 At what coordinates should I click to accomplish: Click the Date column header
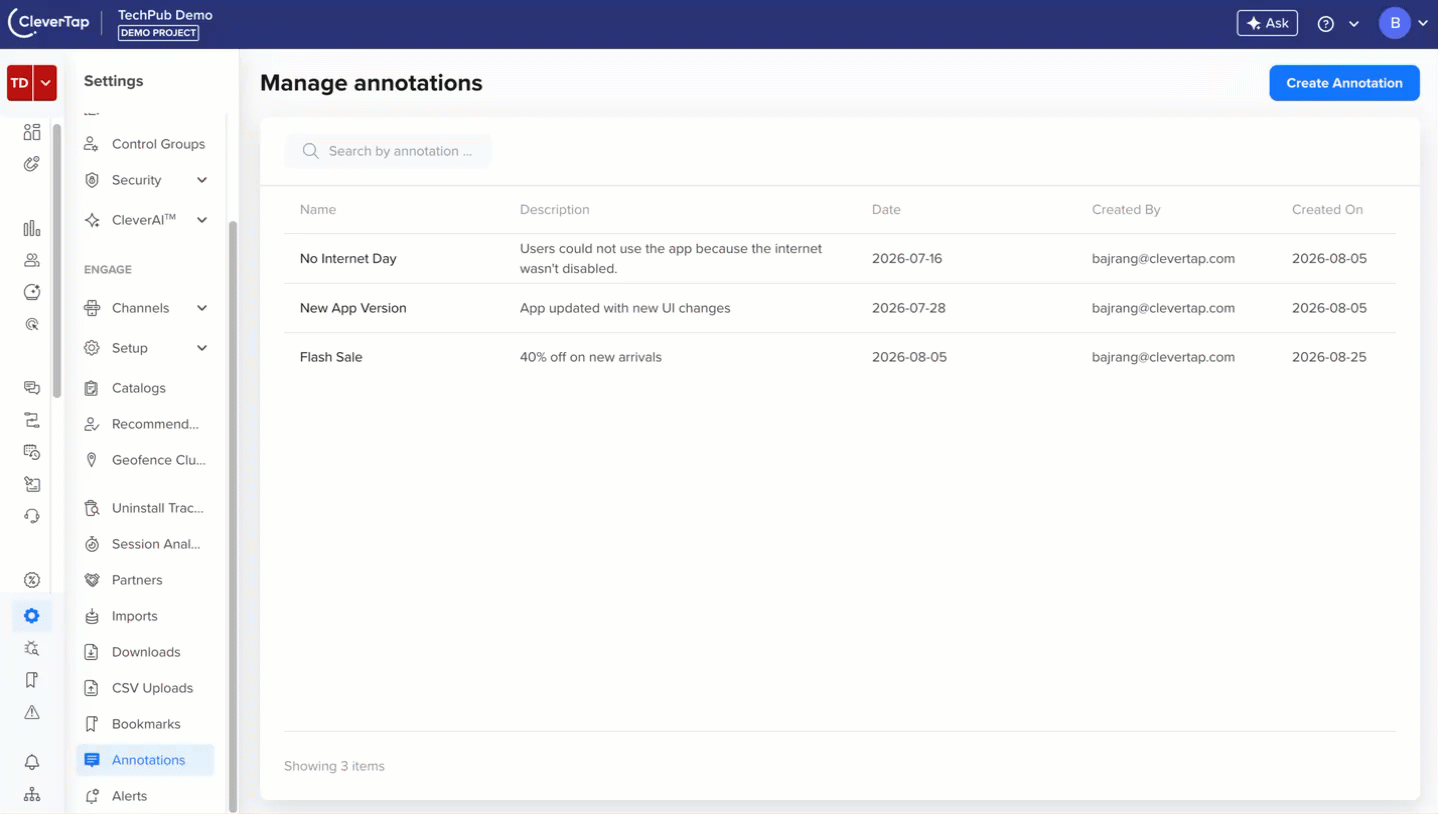[886, 210]
